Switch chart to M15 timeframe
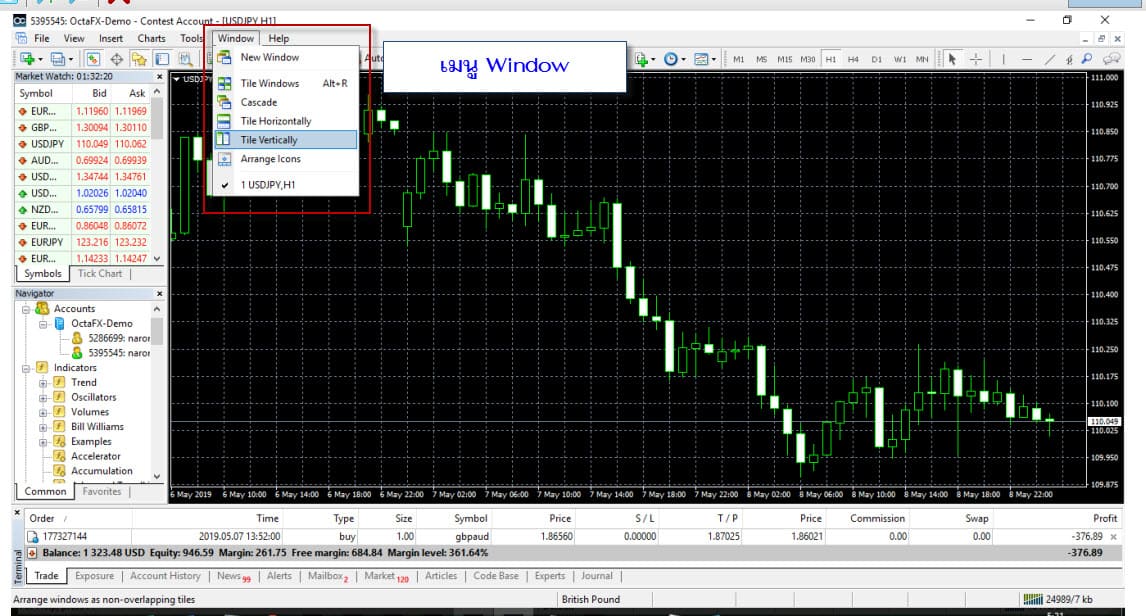The height and width of the screenshot is (616, 1146). pyautogui.click(x=784, y=59)
